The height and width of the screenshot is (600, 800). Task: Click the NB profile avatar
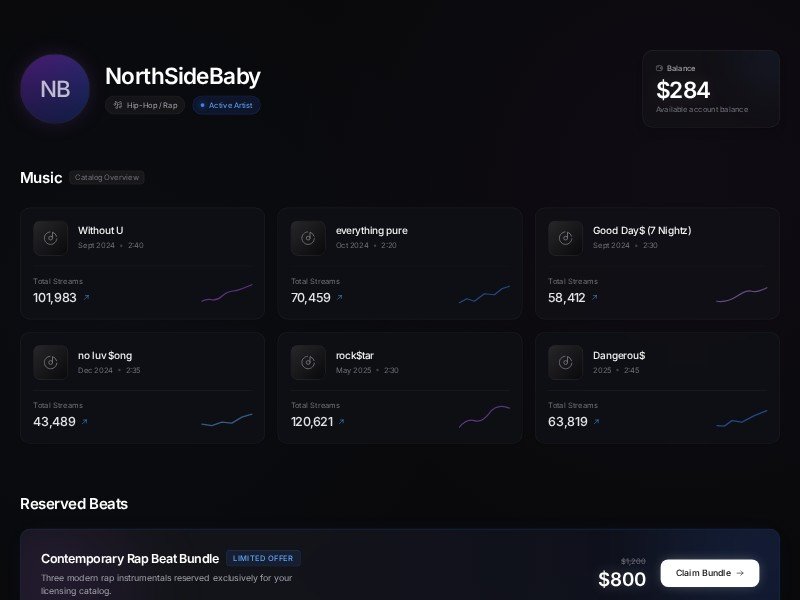click(55, 89)
